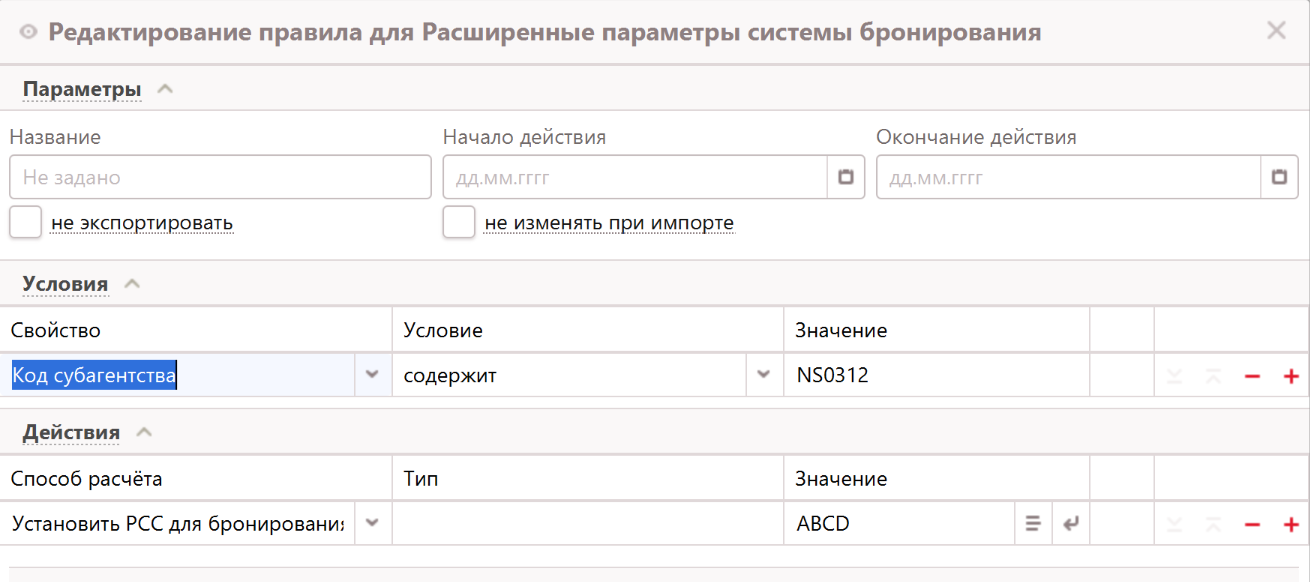The image size is (1310, 582).
Task: Open list icon next to ABCD value
Action: coord(1033,523)
